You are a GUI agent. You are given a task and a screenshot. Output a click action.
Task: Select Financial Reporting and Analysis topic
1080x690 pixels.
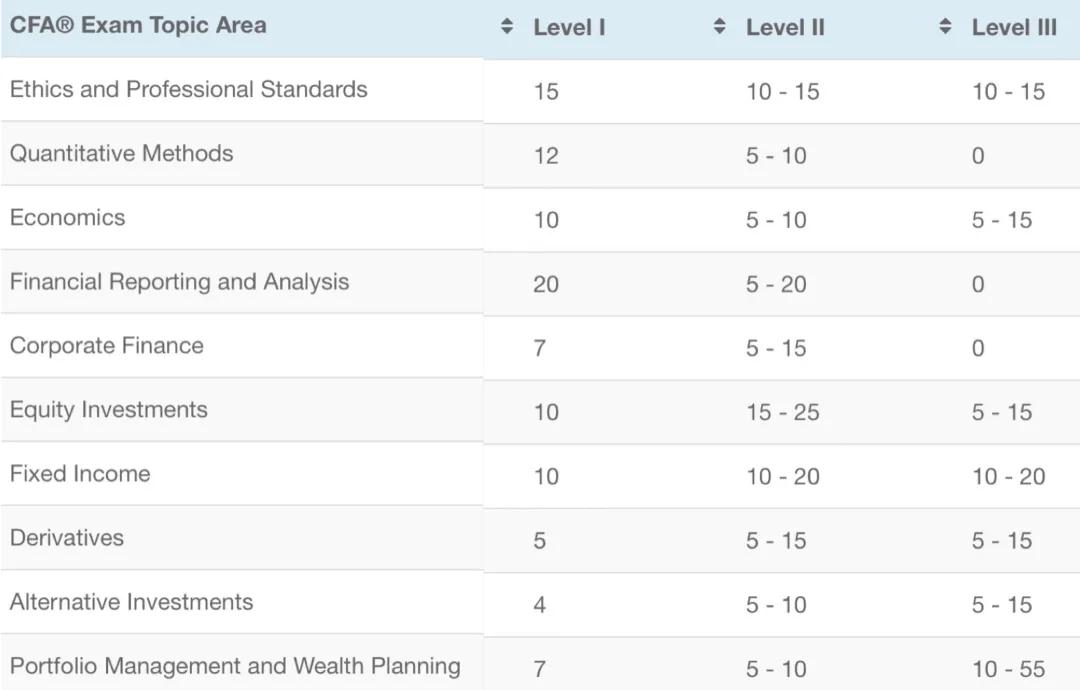coord(179,282)
